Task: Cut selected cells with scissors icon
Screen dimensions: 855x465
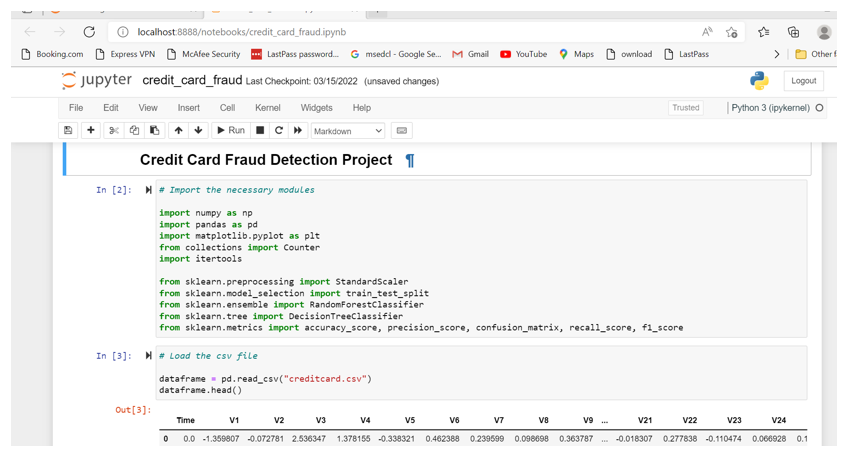Action: pos(113,130)
